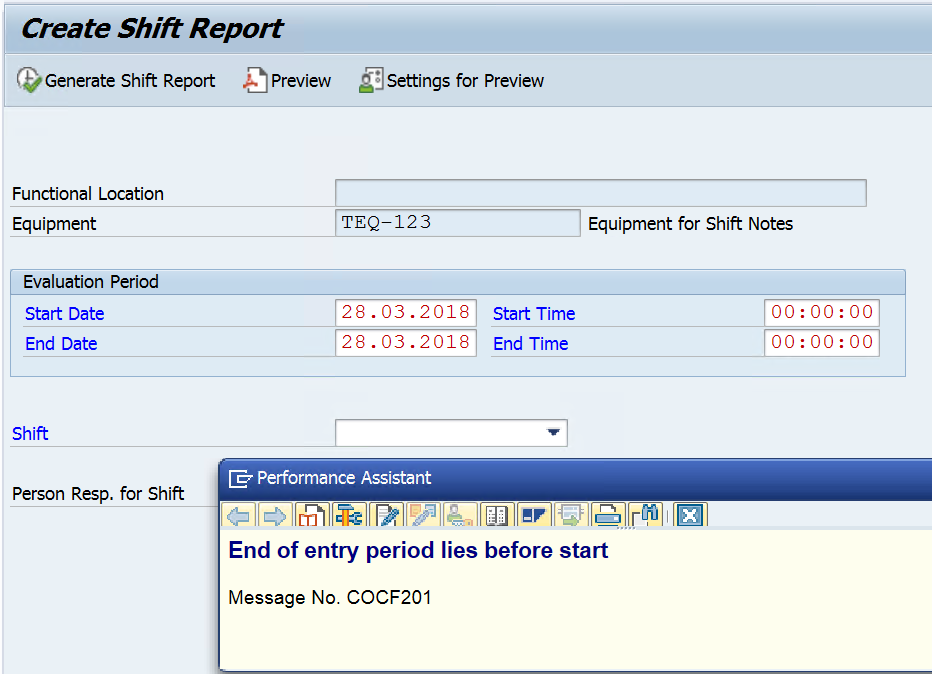Open the PDF Preview

point(287,80)
